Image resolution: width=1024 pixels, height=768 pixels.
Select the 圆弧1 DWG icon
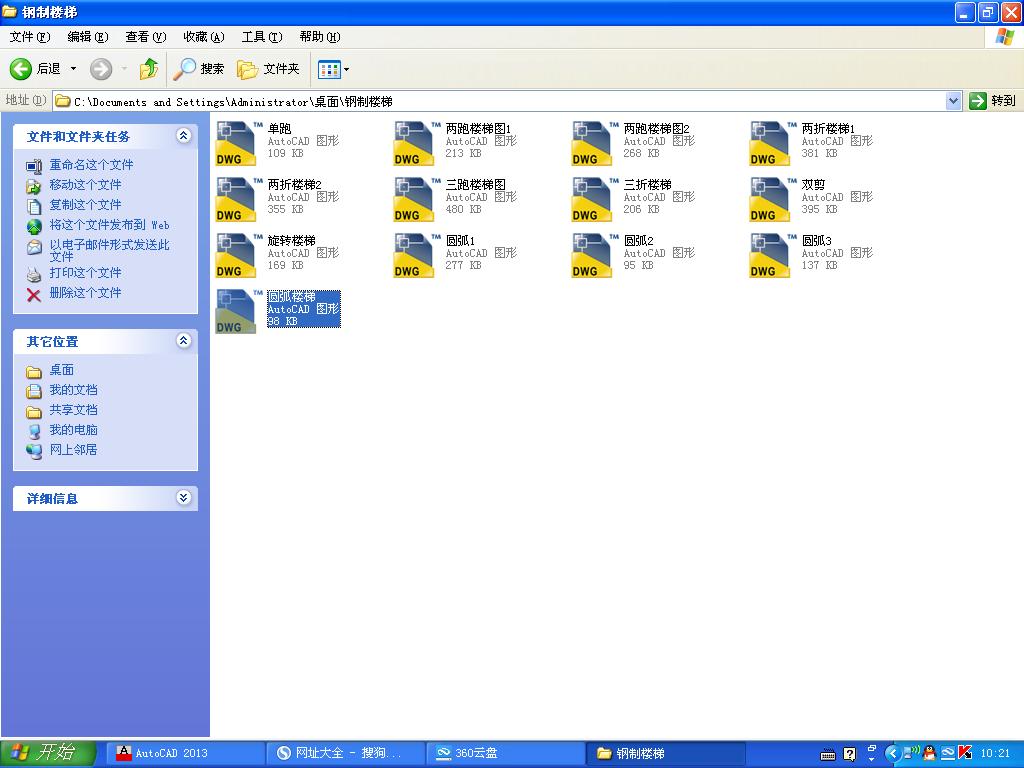(x=414, y=256)
